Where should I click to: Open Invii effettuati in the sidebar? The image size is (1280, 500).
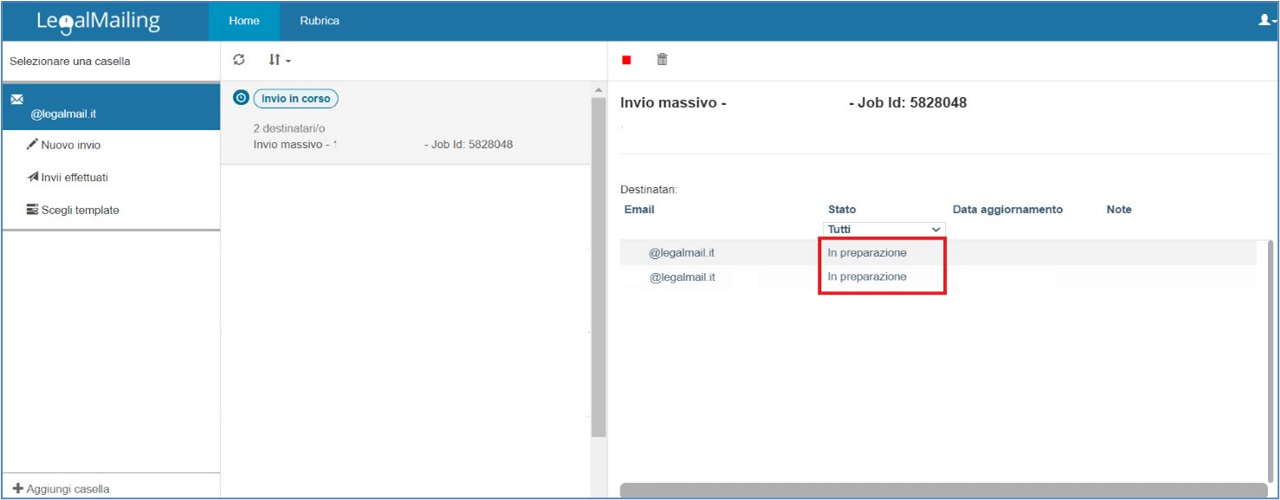click(74, 177)
